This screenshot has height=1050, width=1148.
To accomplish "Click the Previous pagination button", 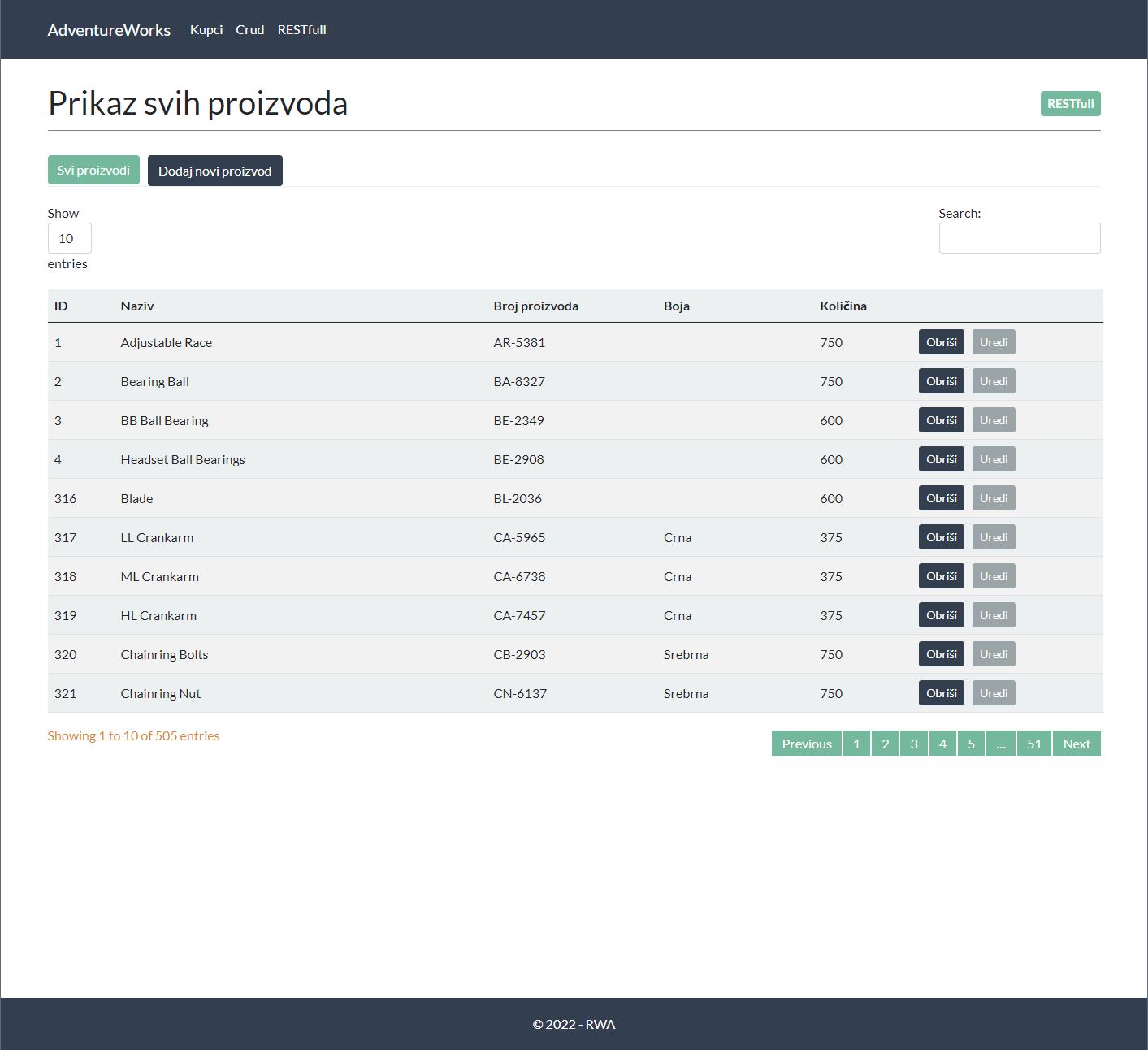I will point(805,743).
